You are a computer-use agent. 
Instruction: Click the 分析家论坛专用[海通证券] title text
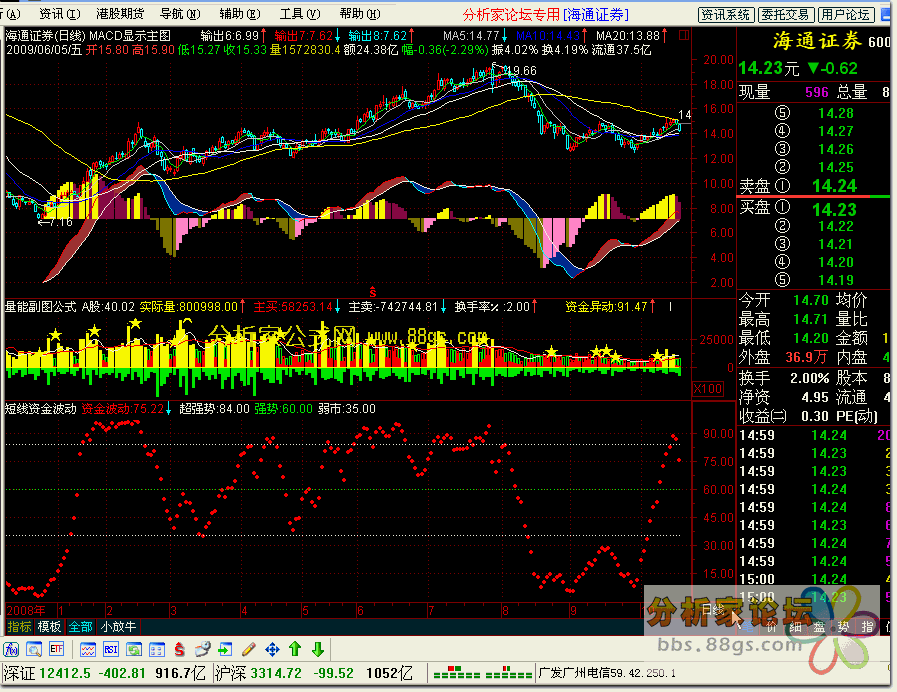click(x=546, y=14)
